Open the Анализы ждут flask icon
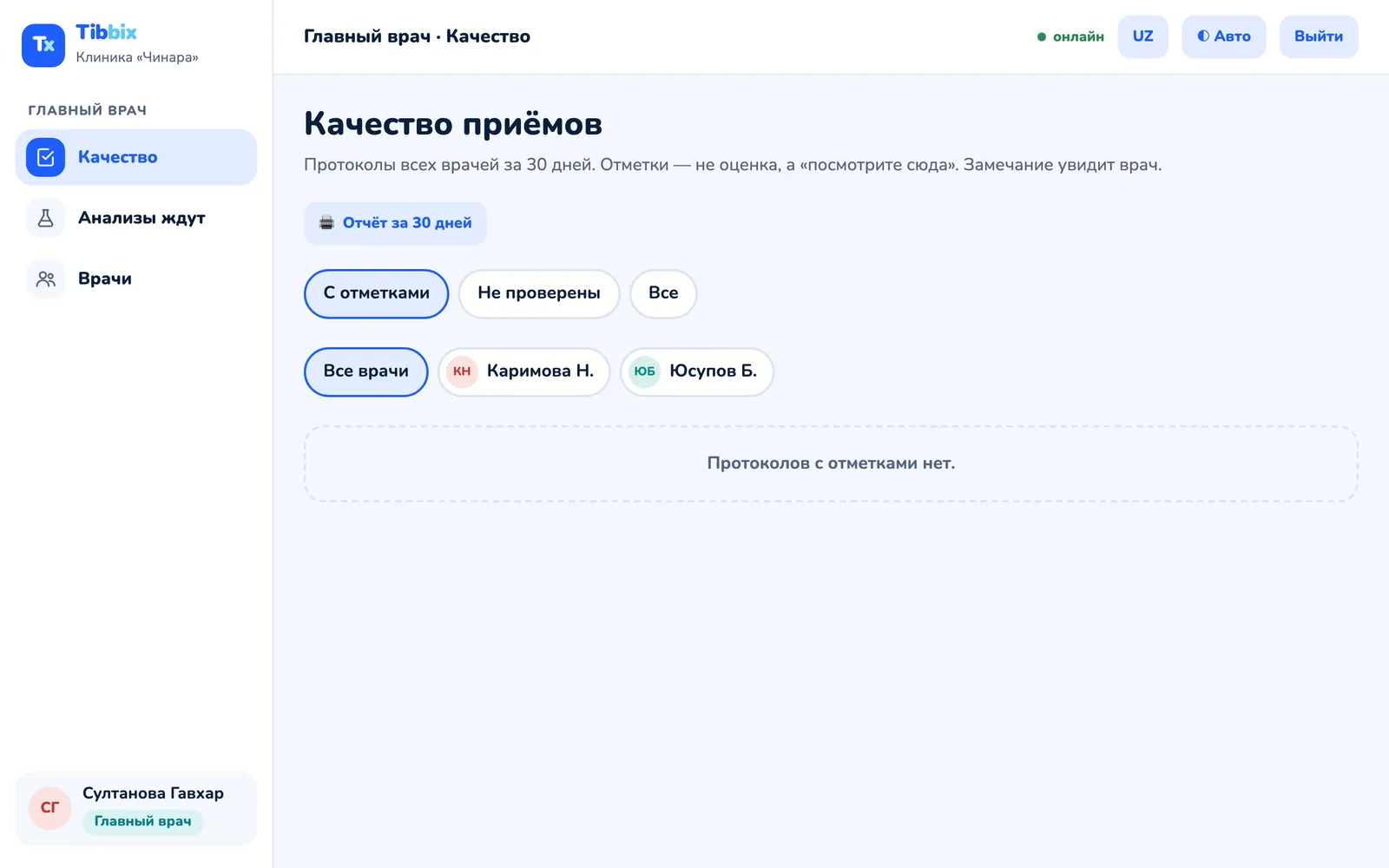Viewport: 1389px width, 868px height. 45,218
